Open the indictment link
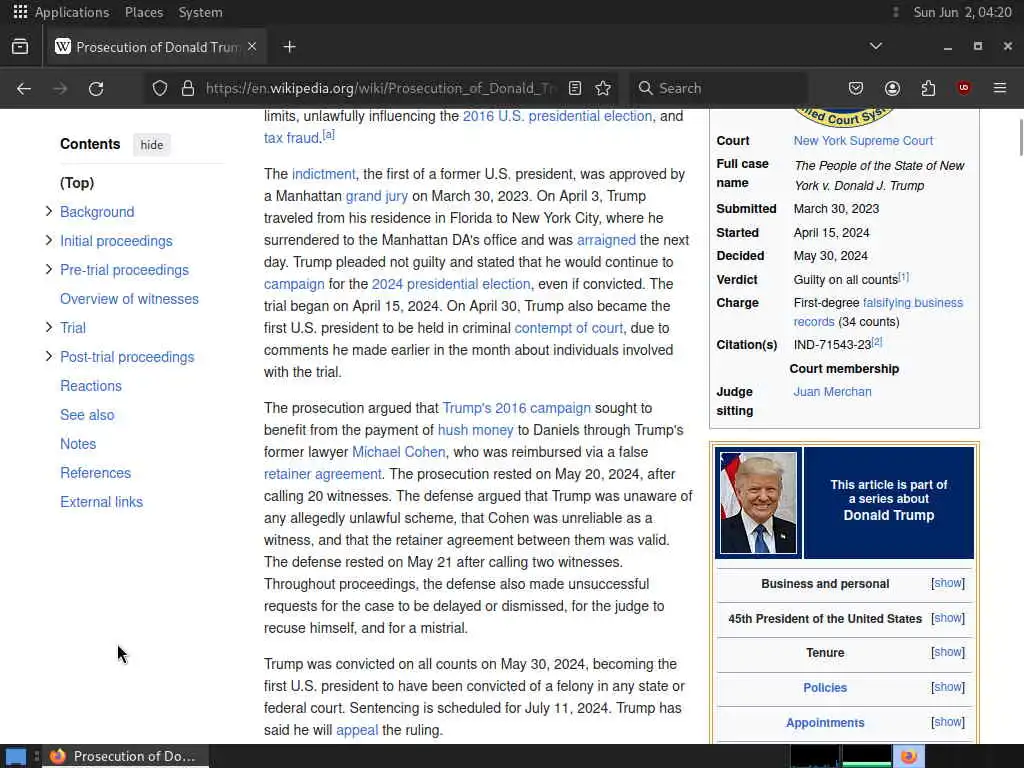The height and width of the screenshot is (768, 1024). tap(323, 174)
